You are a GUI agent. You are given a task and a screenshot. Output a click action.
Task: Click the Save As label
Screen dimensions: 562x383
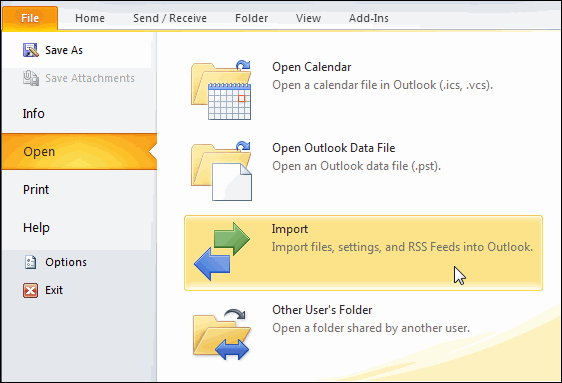tap(64, 50)
